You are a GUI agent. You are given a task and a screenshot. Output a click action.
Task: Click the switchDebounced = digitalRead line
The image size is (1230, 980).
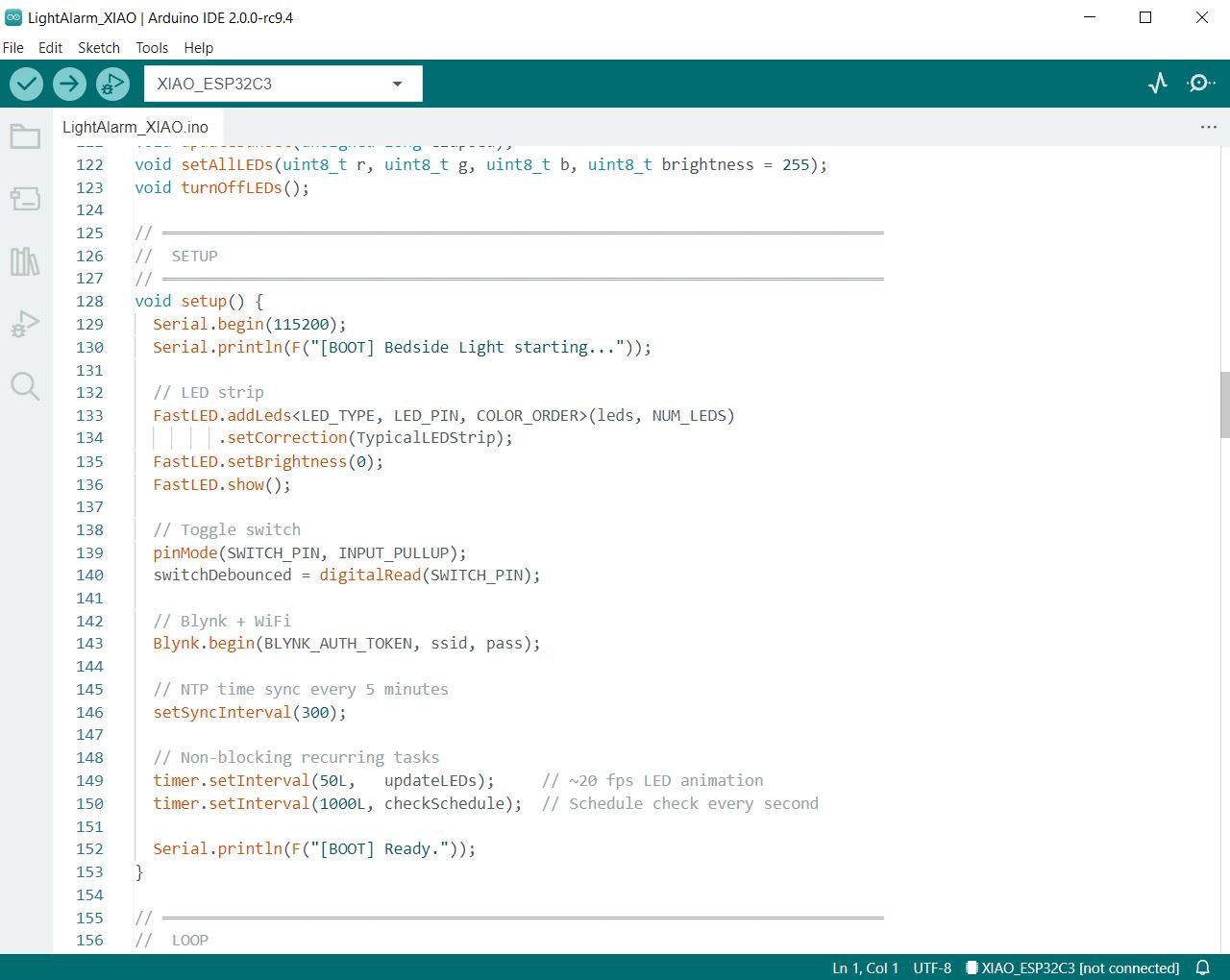click(347, 576)
